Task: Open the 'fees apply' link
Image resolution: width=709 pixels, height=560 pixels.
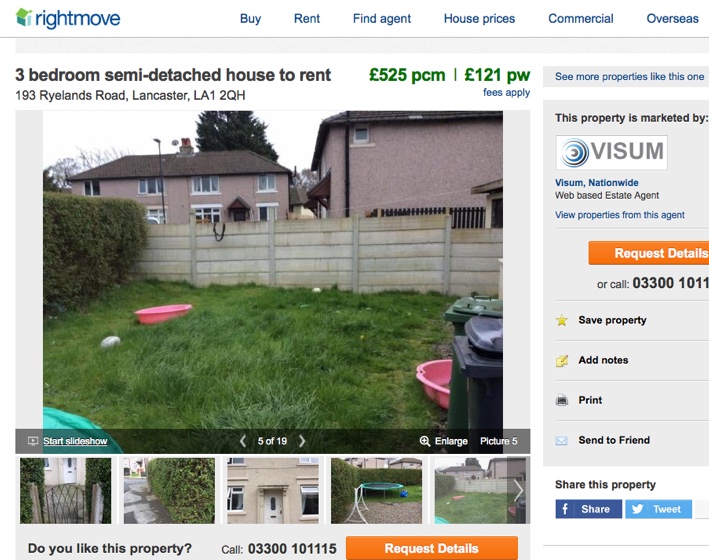Action: pyautogui.click(x=506, y=92)
